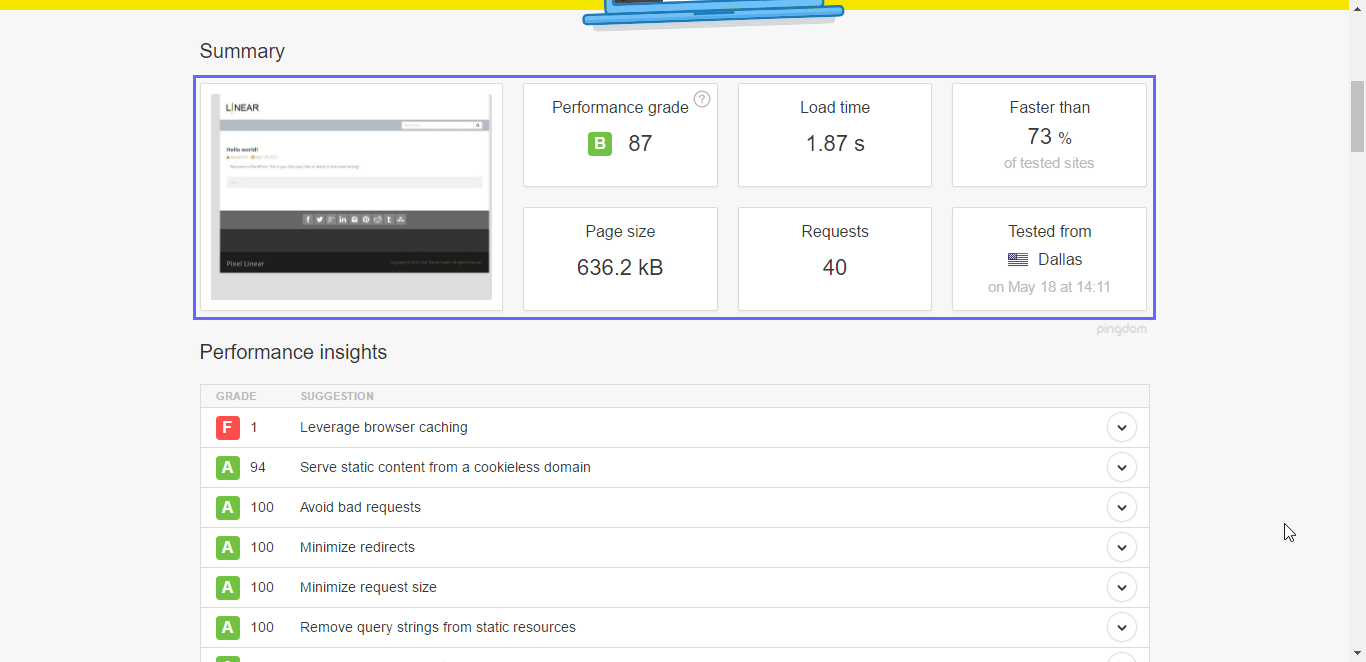Screen dimensions: 1366x662
Task: Expand Serve static content from cookieless domain
Action: point(1122,468)
